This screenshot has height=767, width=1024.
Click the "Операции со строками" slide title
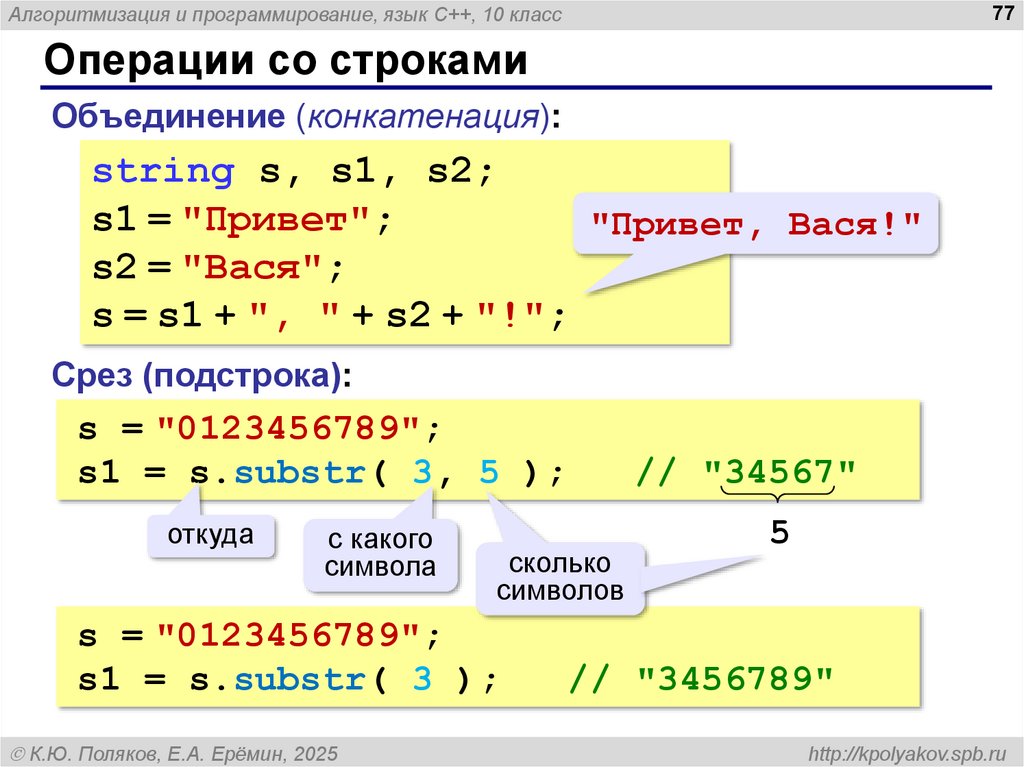[285, 61]
